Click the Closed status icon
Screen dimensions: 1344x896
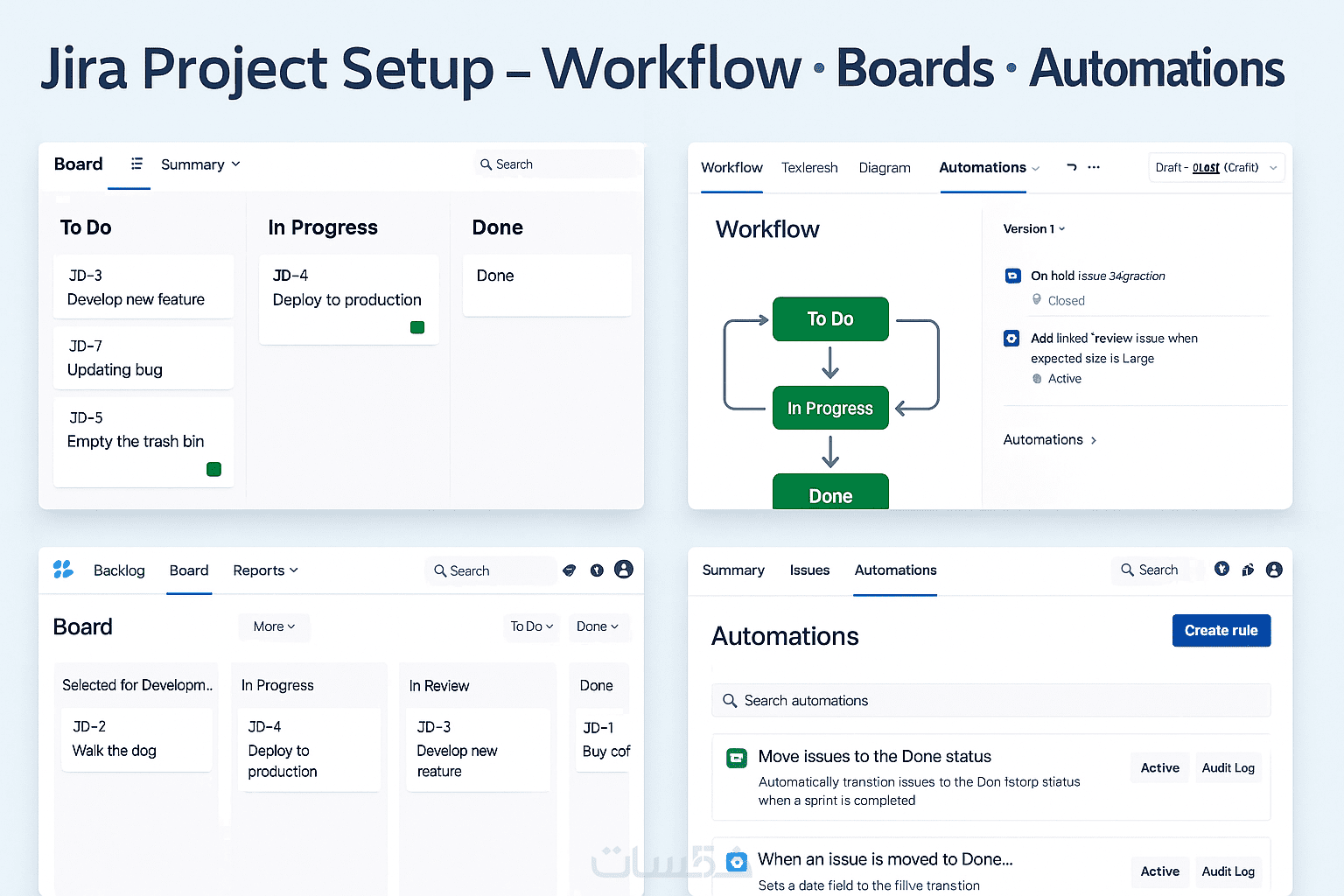click(1037, 299)
